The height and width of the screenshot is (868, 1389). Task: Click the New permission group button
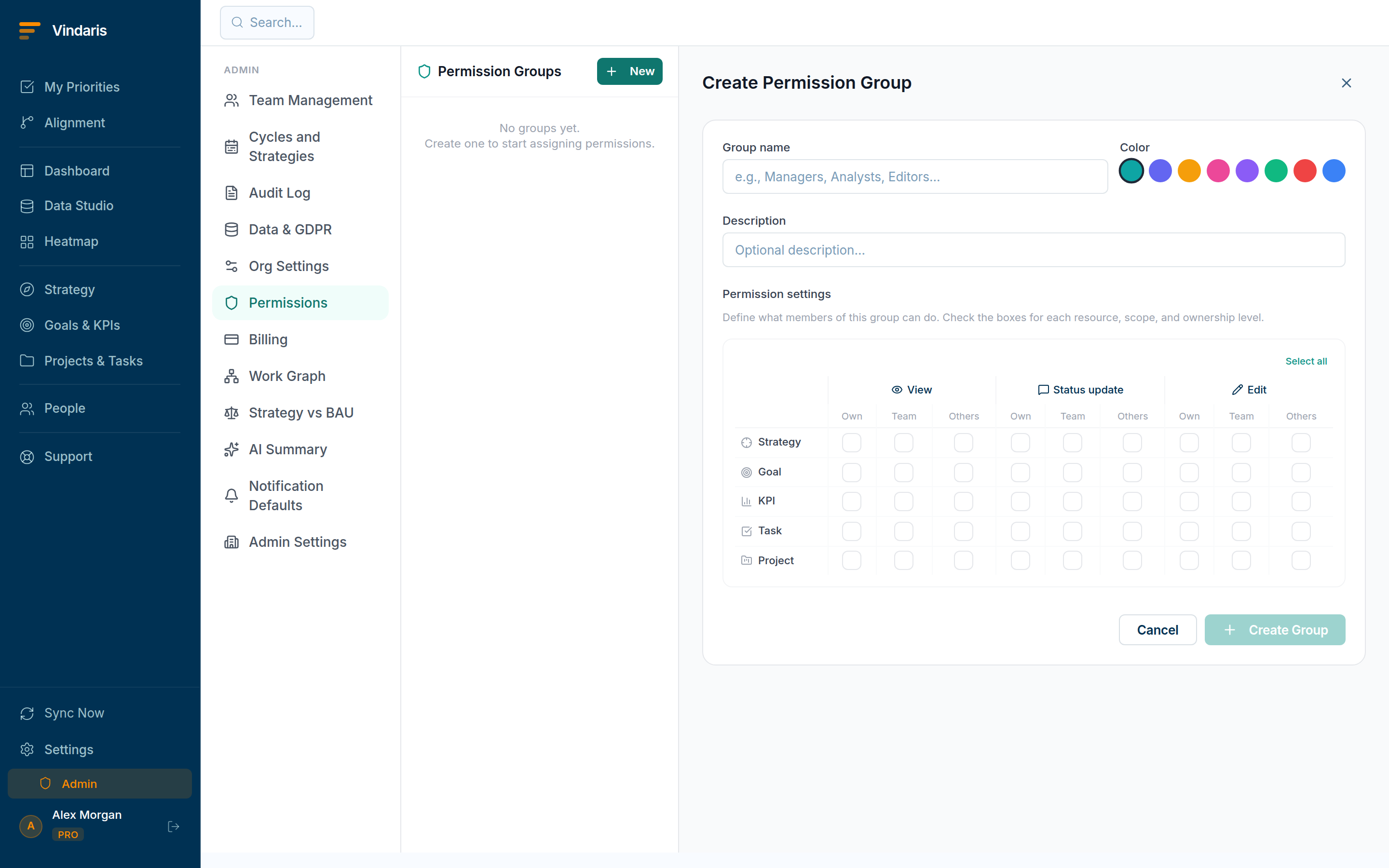coord(630,71)
